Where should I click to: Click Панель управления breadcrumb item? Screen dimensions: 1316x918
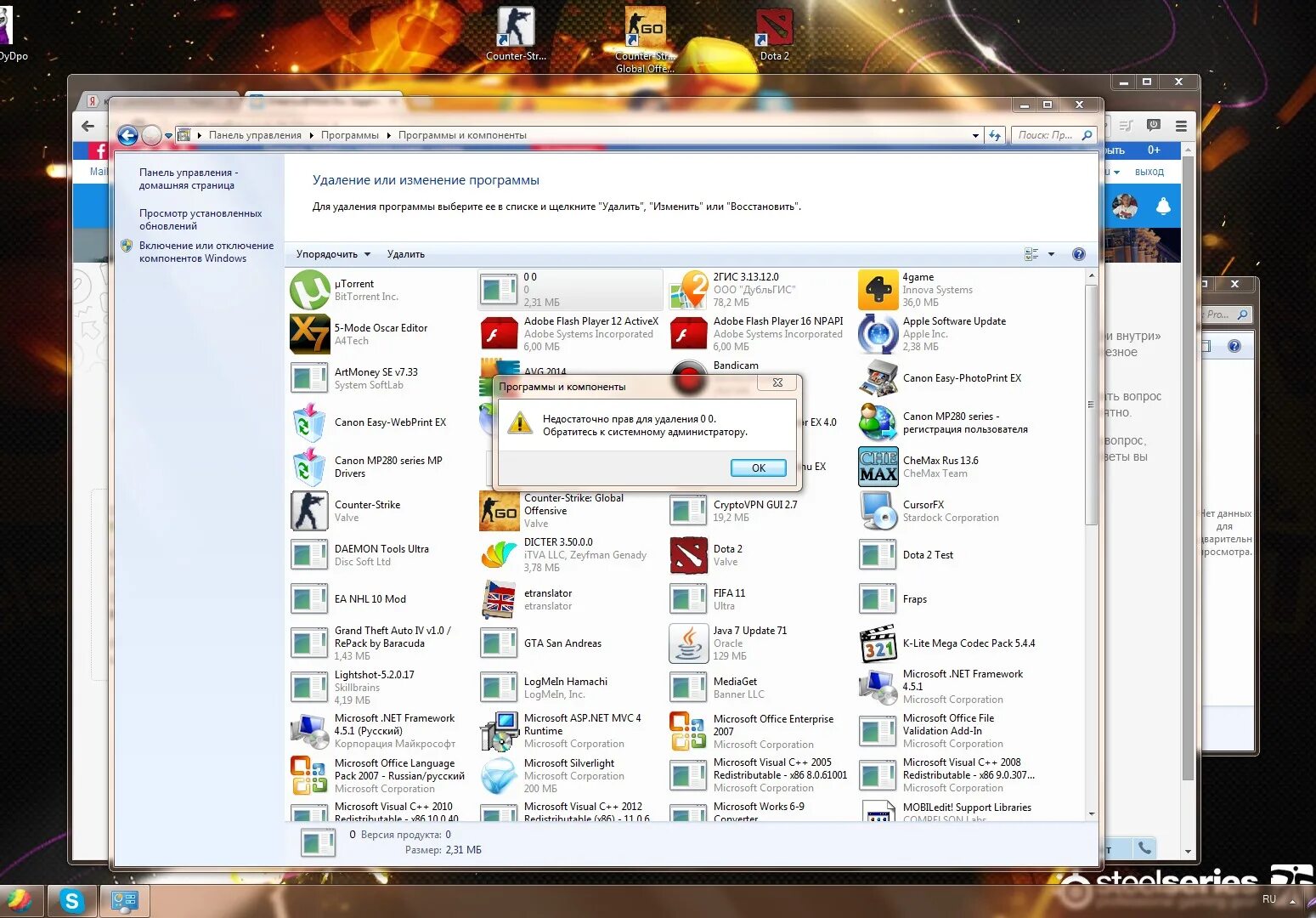pyautogui.click(x=255, y=135)
